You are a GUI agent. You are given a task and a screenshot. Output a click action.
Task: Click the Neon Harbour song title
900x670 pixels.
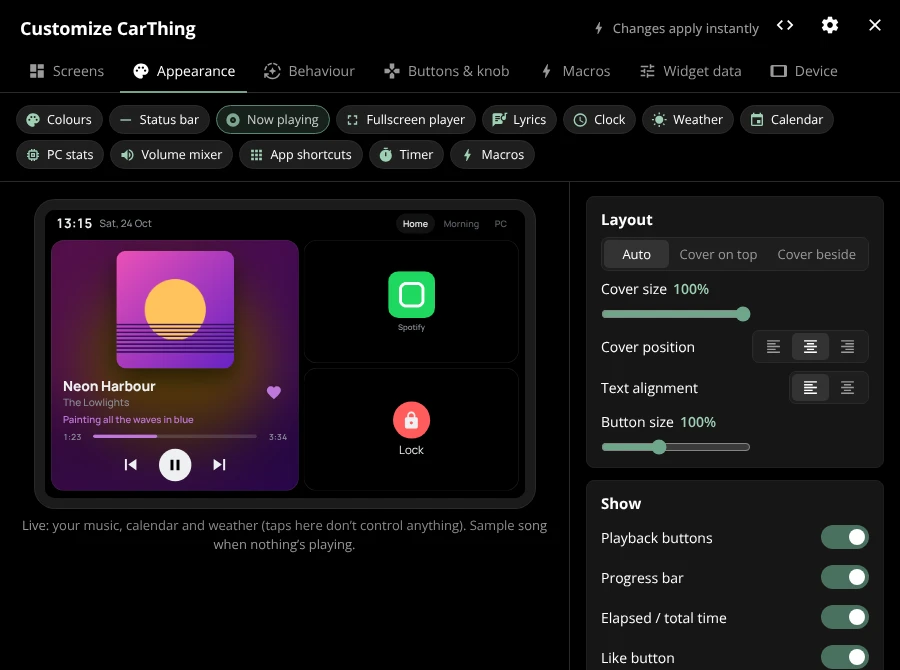[x=109, y=386]
